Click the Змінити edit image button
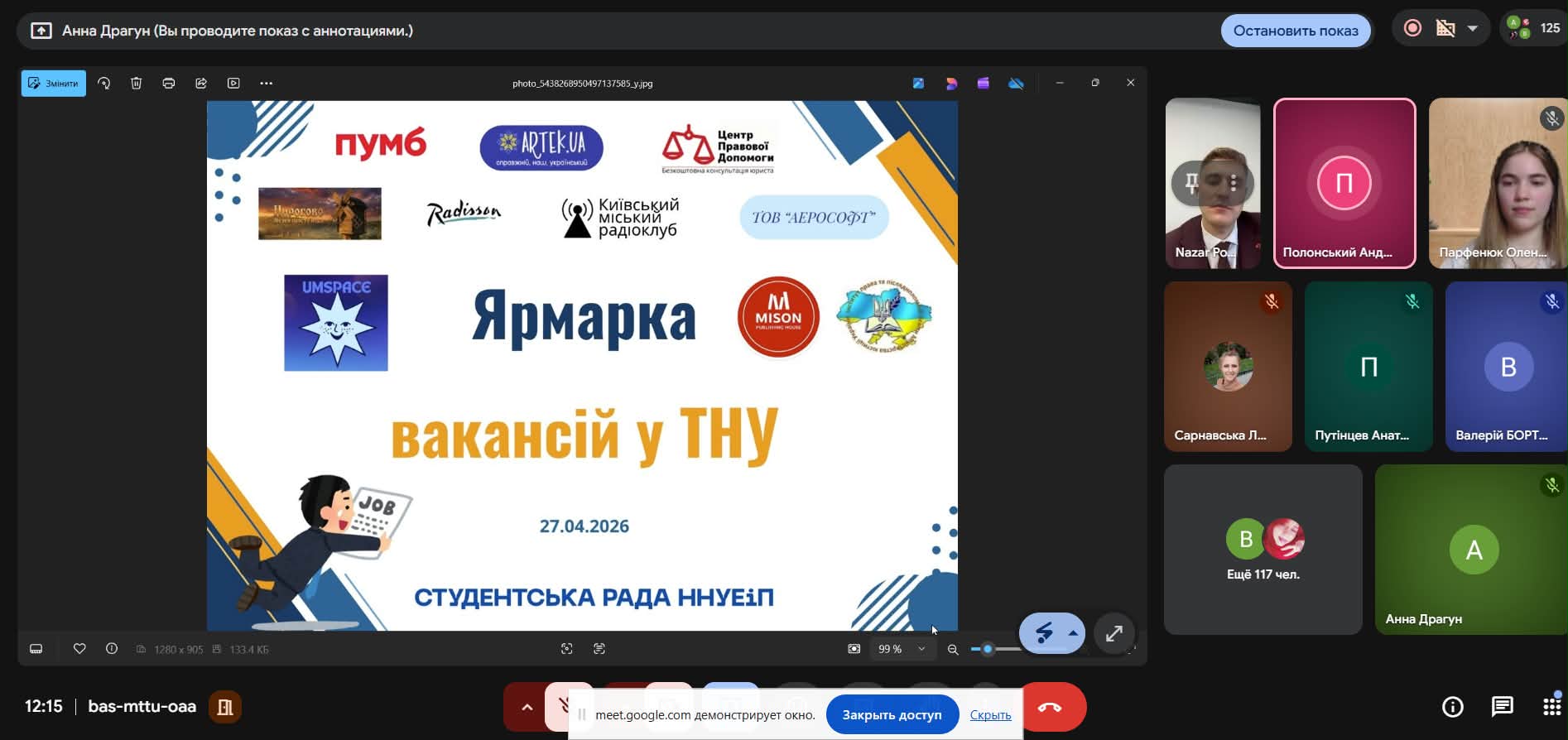This screenshot has width=1568, height=740. [x=54, y=84]
